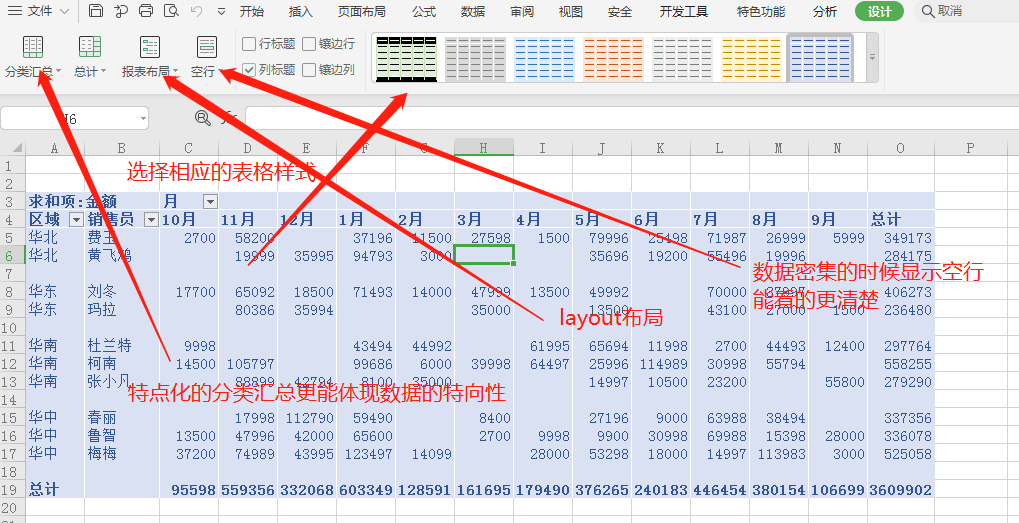Image resolution: width=1019 pixels, height=523 pixels.
Task: Toggle the 行标题 checkbox
Action: [x=249, y=44]
